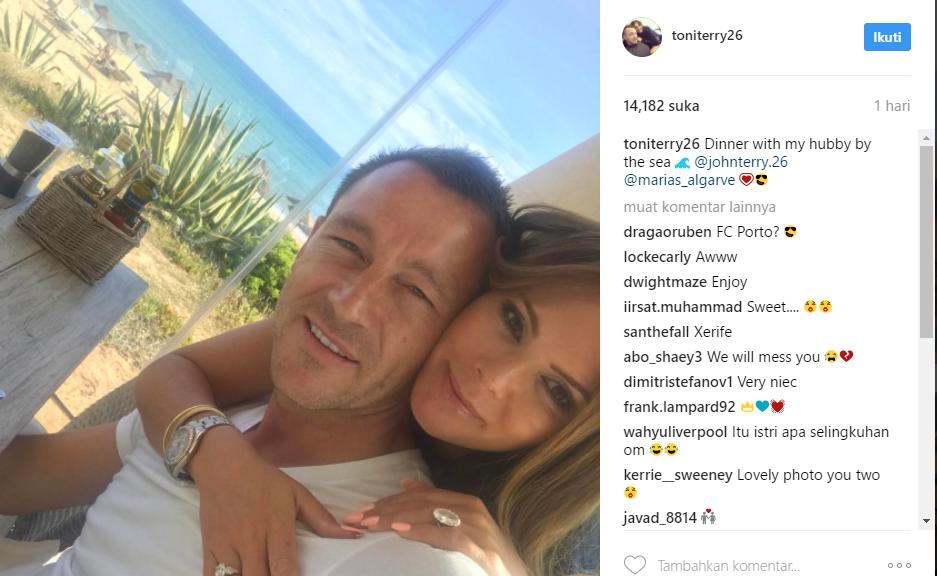Open toniterry26 username in header

pyautogui.click(x=707, y=35)
